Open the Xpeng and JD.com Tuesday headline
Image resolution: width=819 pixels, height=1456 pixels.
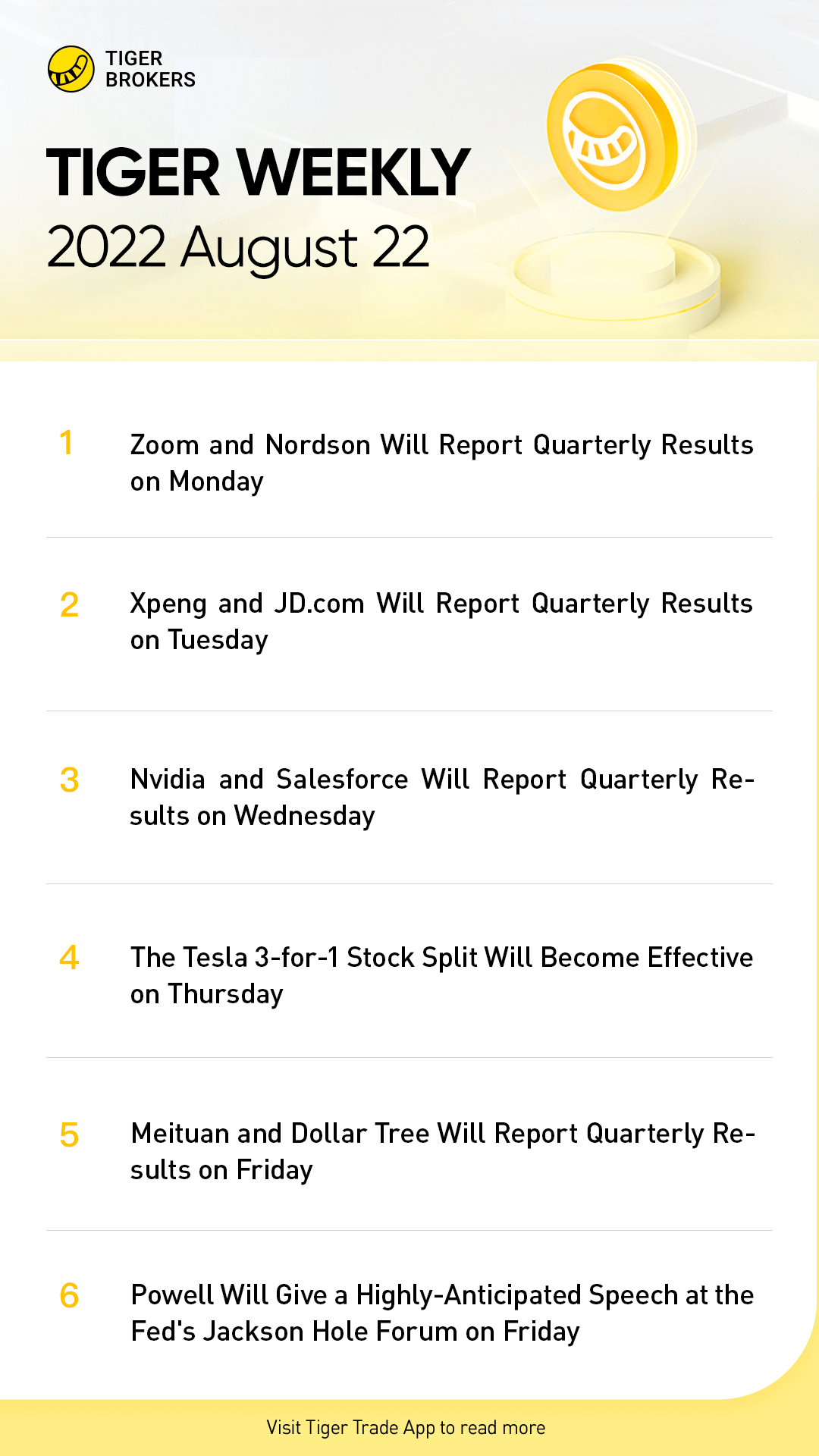coord(441,621)
